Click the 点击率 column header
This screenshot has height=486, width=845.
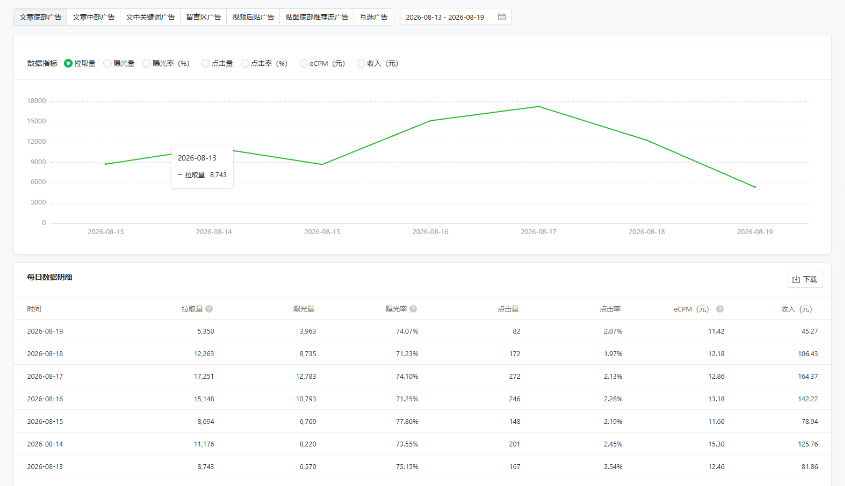click(610, 309)
